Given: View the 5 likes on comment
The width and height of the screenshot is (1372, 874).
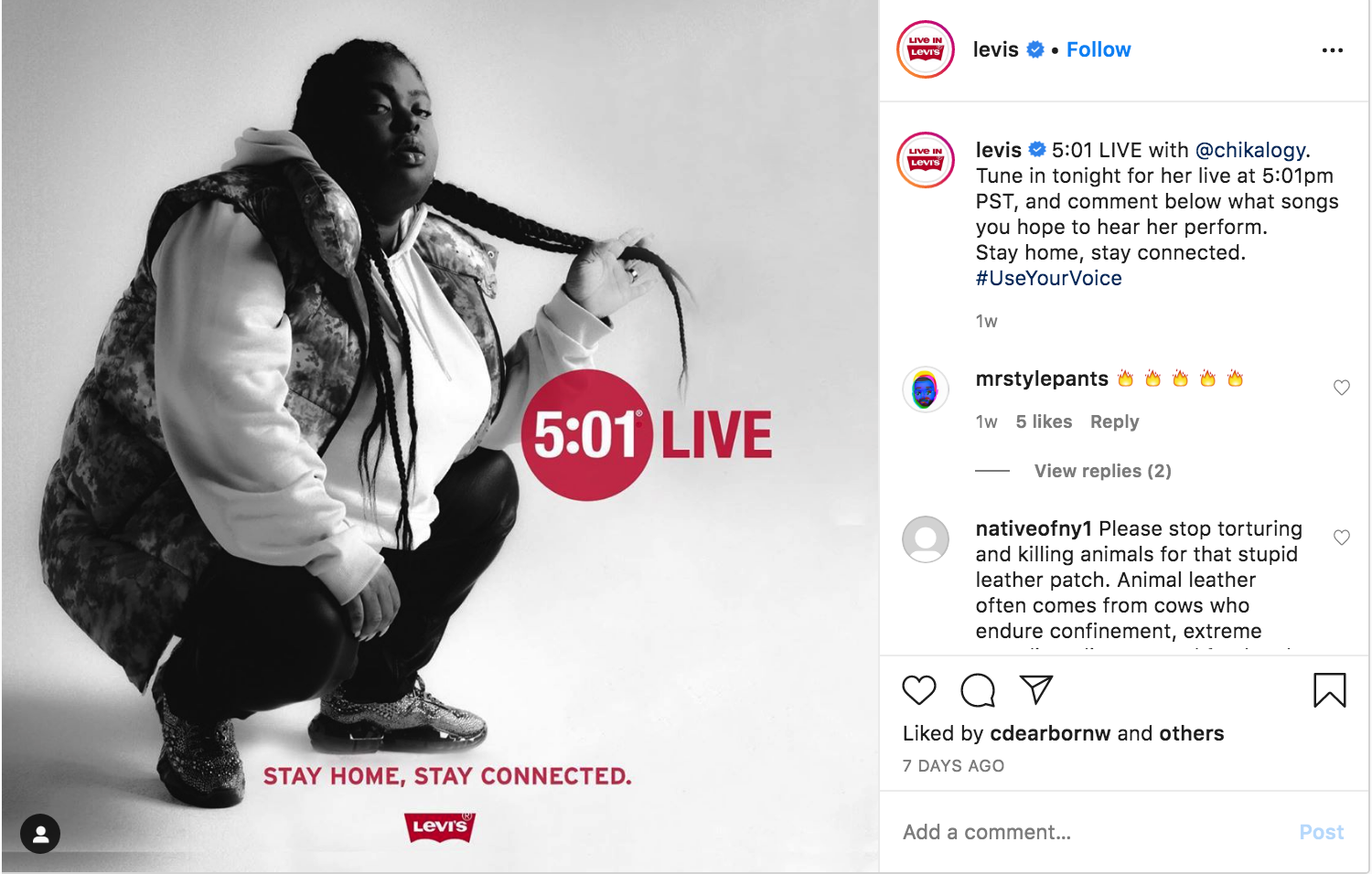Looking at the screenshot, I should [x=1044, y=421].
